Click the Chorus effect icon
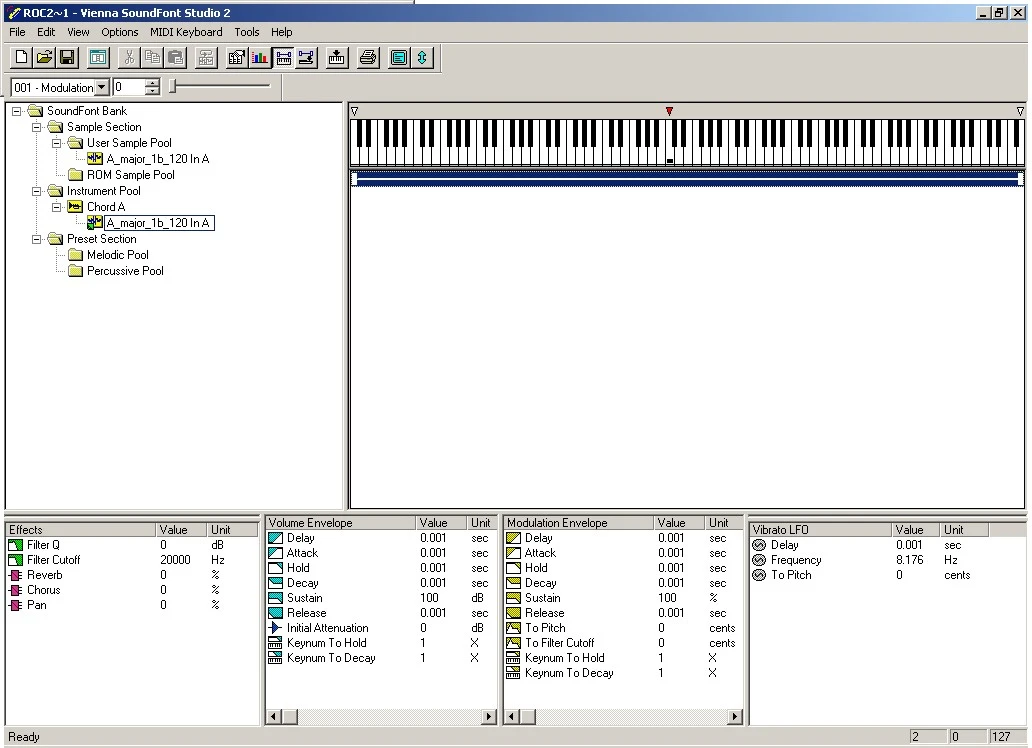 pyautogui.click(x=15, y=591)
